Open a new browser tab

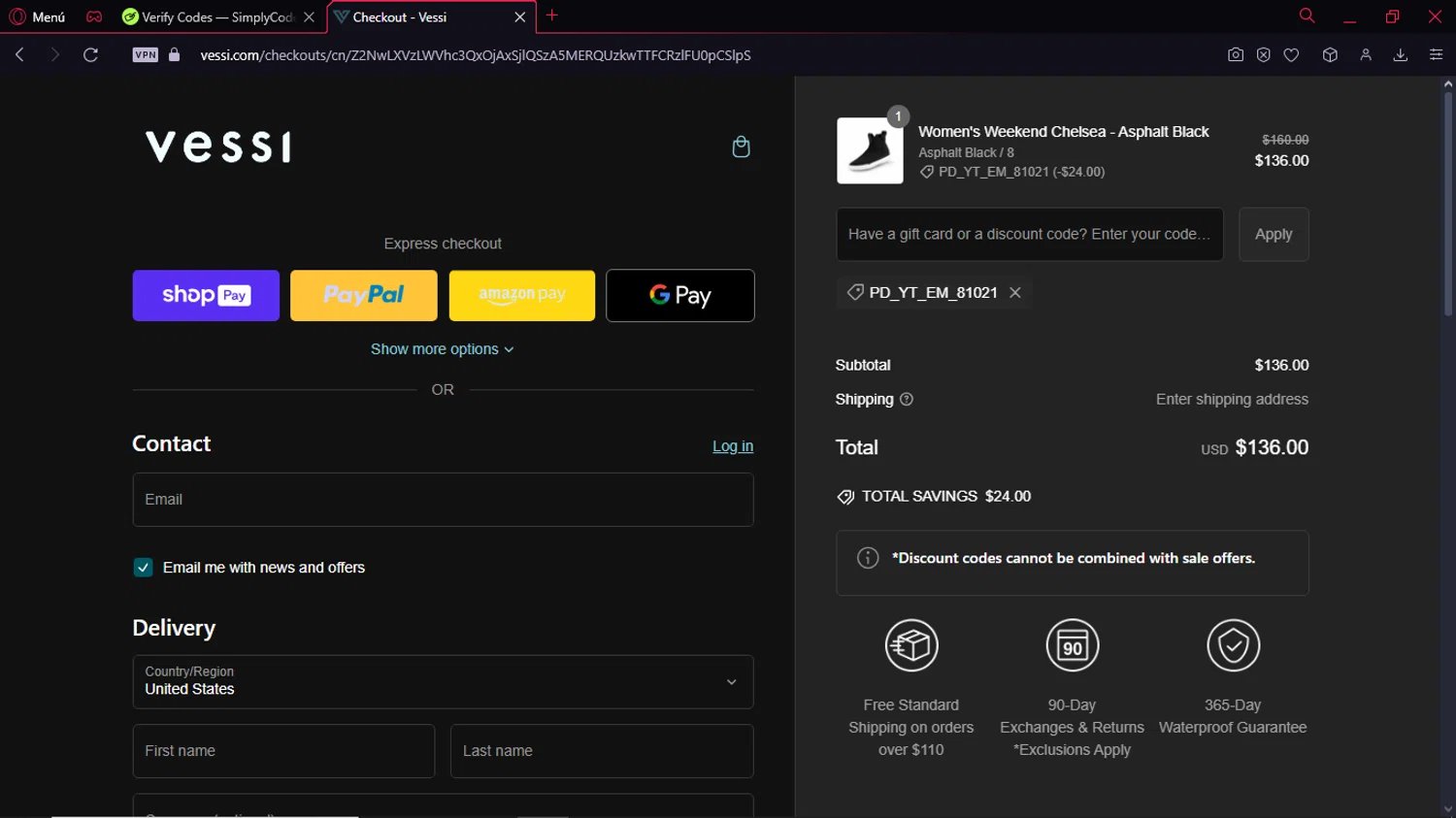click(552, 16)
